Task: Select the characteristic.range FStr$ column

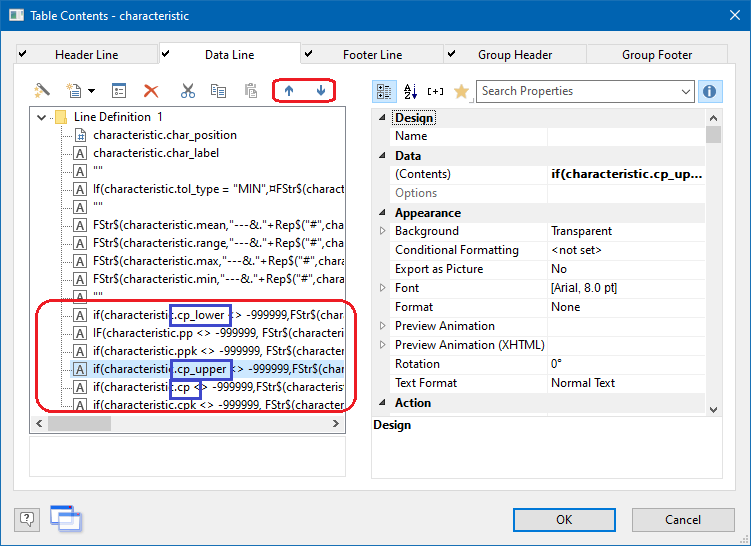Action: pos(218,243)
